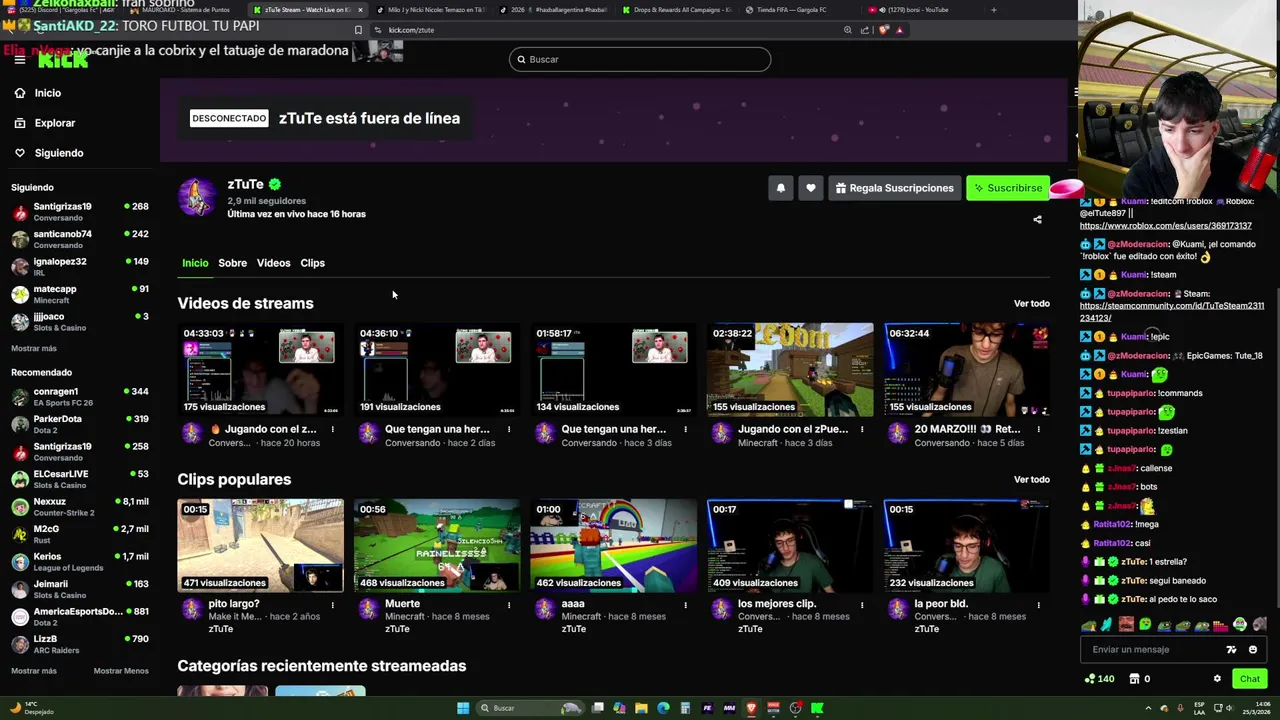This screenshot has height=720, width=1280.
Task: Click the Windows Start button on taskbar
Action: point(463,708)
